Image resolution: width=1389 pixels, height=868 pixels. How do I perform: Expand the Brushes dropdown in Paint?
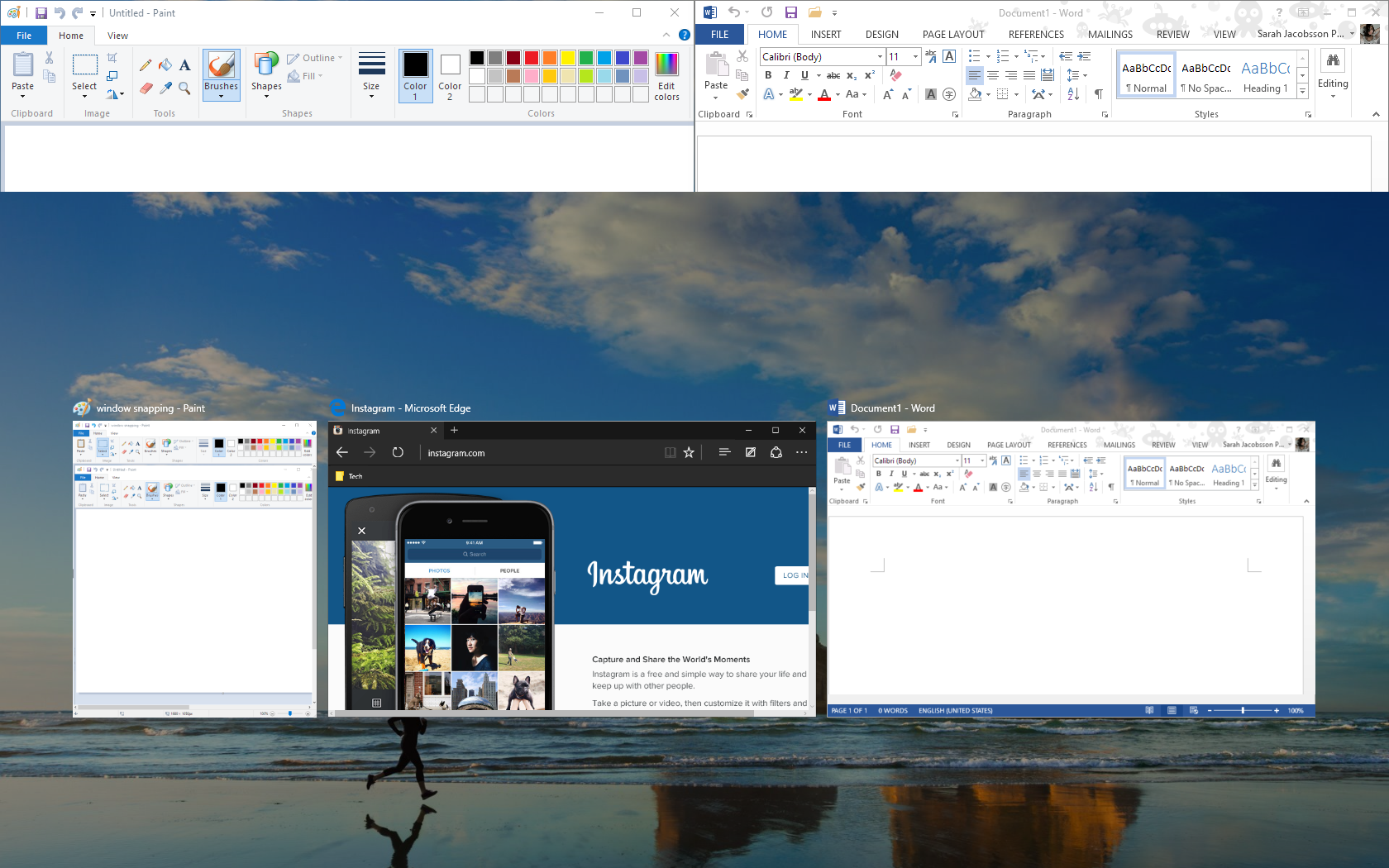(221, 96)
